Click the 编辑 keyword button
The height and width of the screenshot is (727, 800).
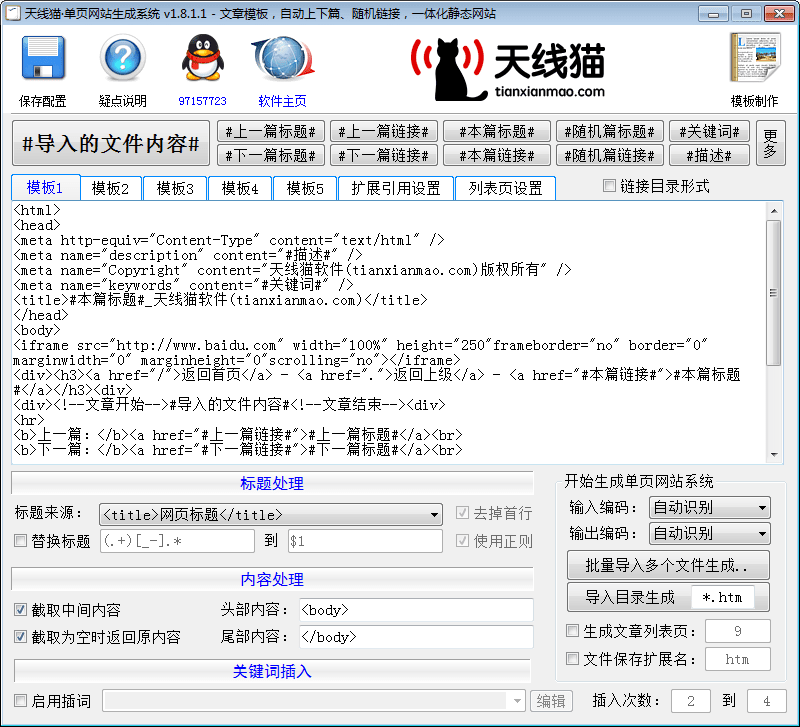[551, 701]
